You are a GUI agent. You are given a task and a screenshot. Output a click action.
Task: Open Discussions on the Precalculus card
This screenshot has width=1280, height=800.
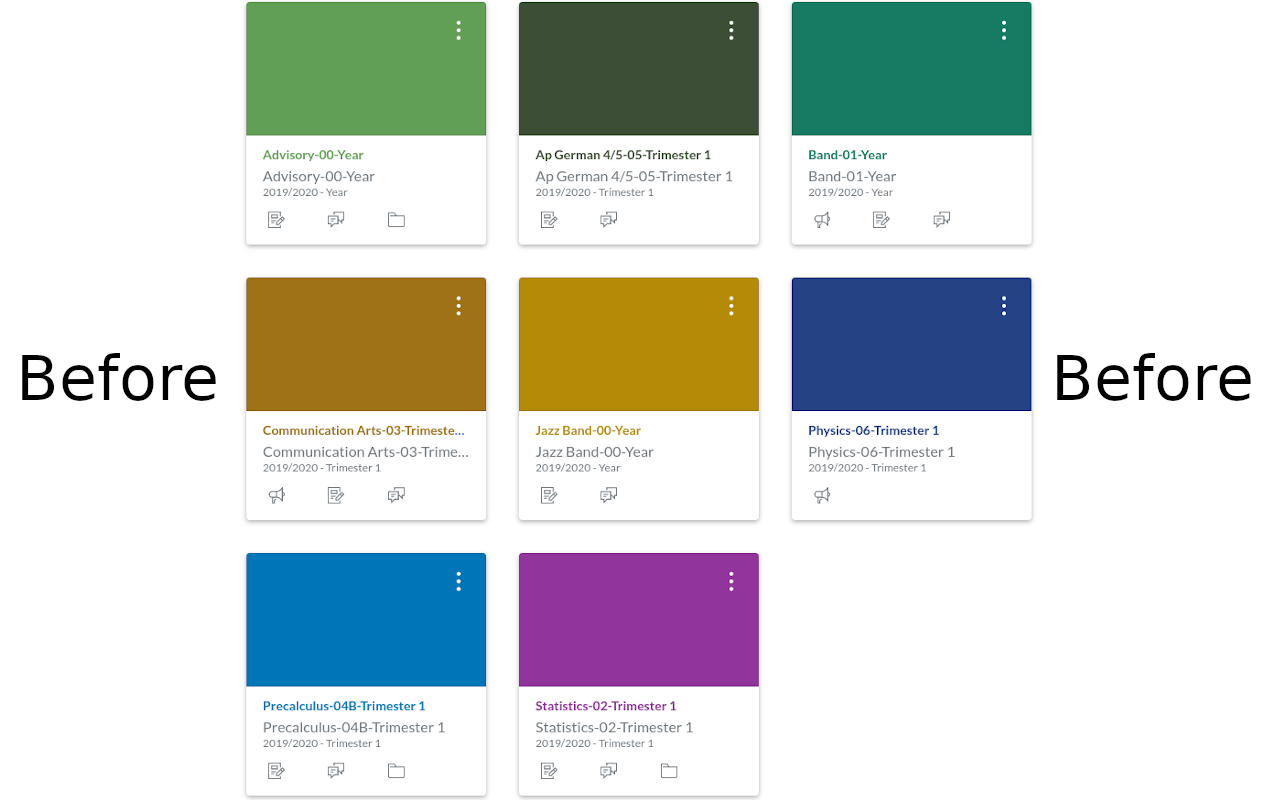(336, 770)
